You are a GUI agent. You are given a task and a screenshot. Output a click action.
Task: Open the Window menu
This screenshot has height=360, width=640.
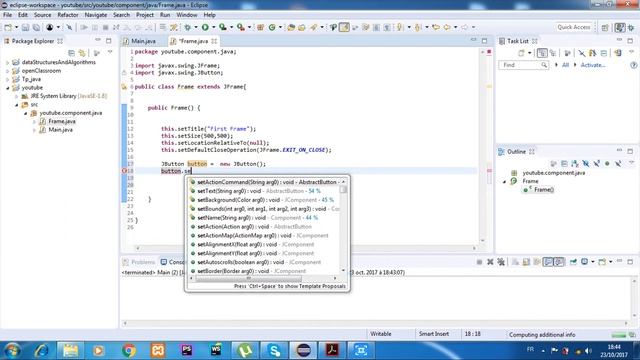[187, 15]
